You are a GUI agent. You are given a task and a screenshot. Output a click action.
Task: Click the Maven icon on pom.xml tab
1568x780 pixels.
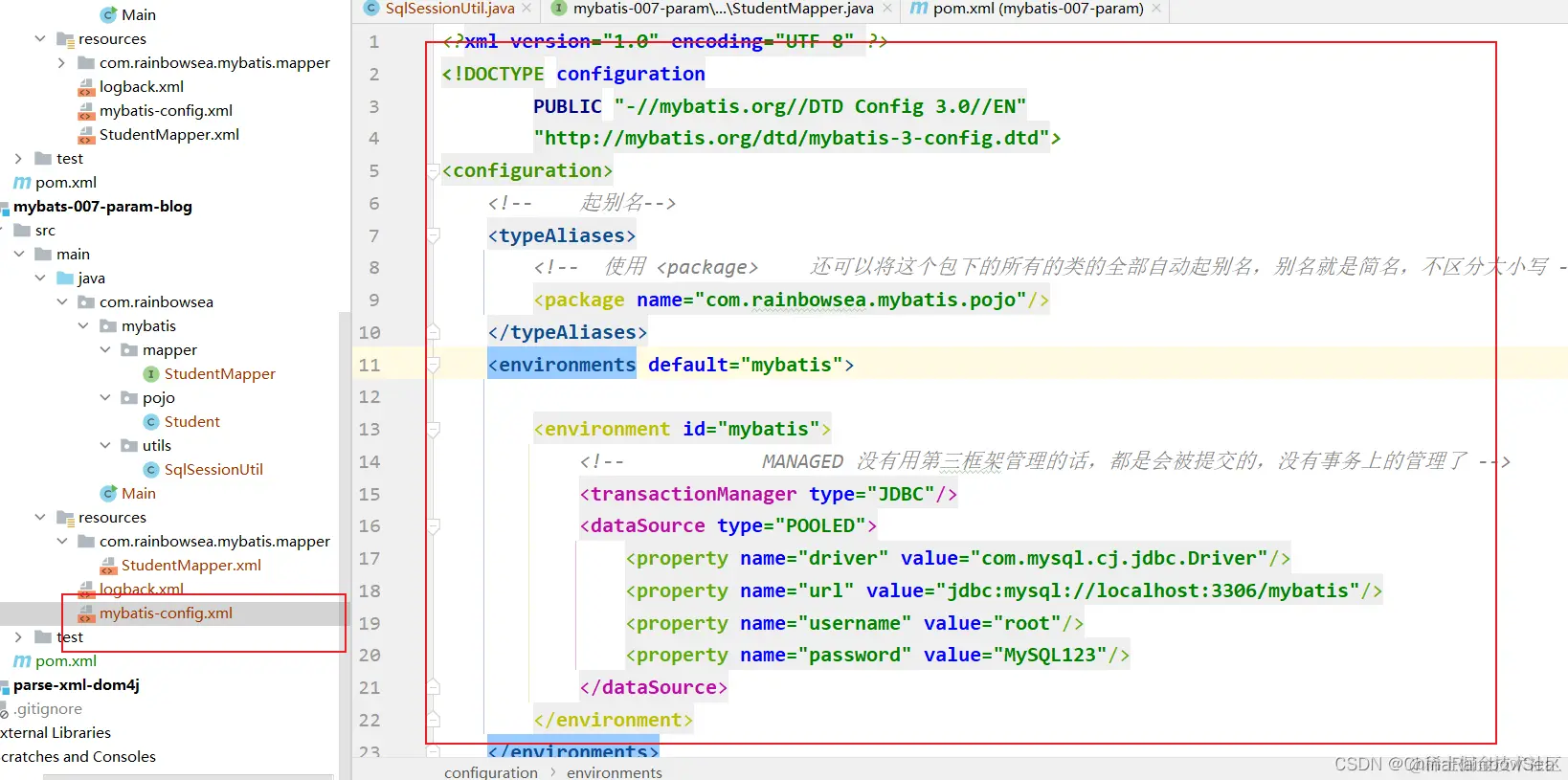pos(919,9)
